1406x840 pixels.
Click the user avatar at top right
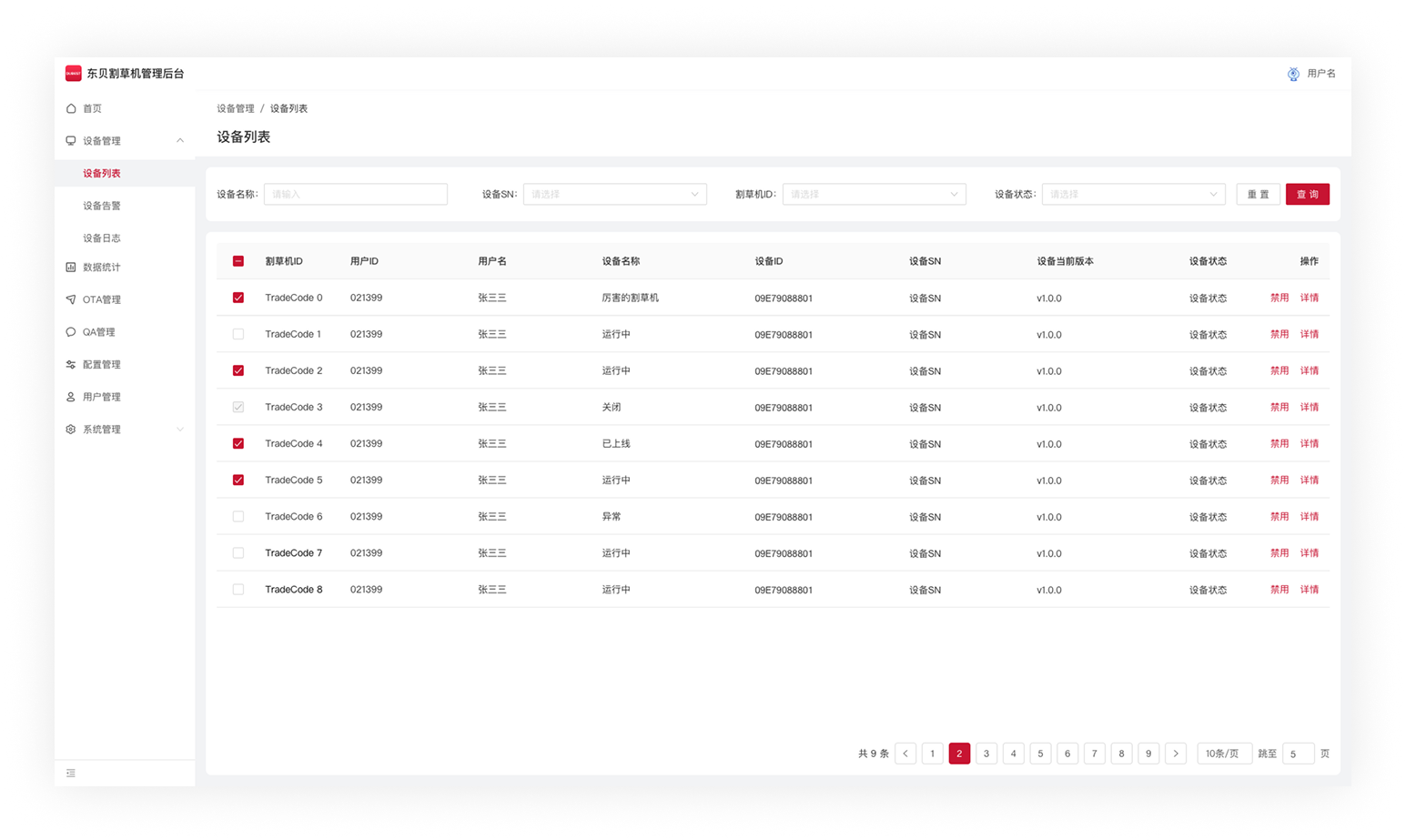click(1293, 74)
